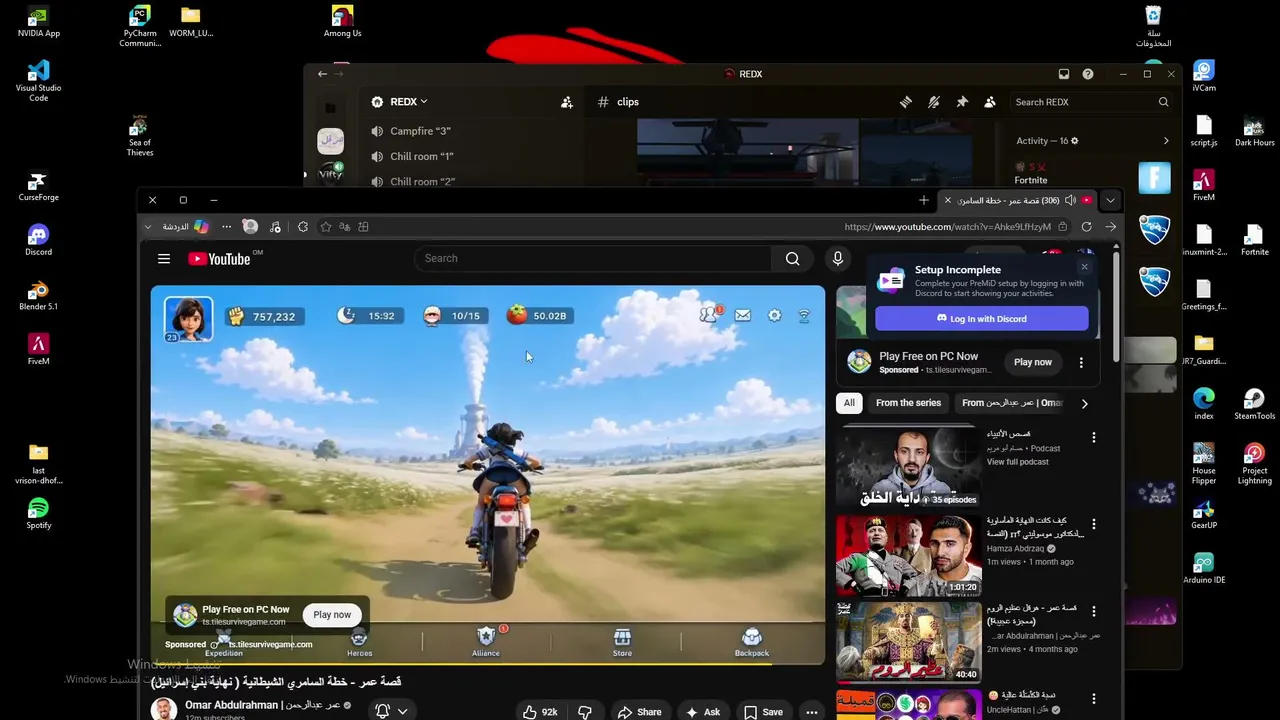Click the Search REDX field in Discord

[1091, 102]
